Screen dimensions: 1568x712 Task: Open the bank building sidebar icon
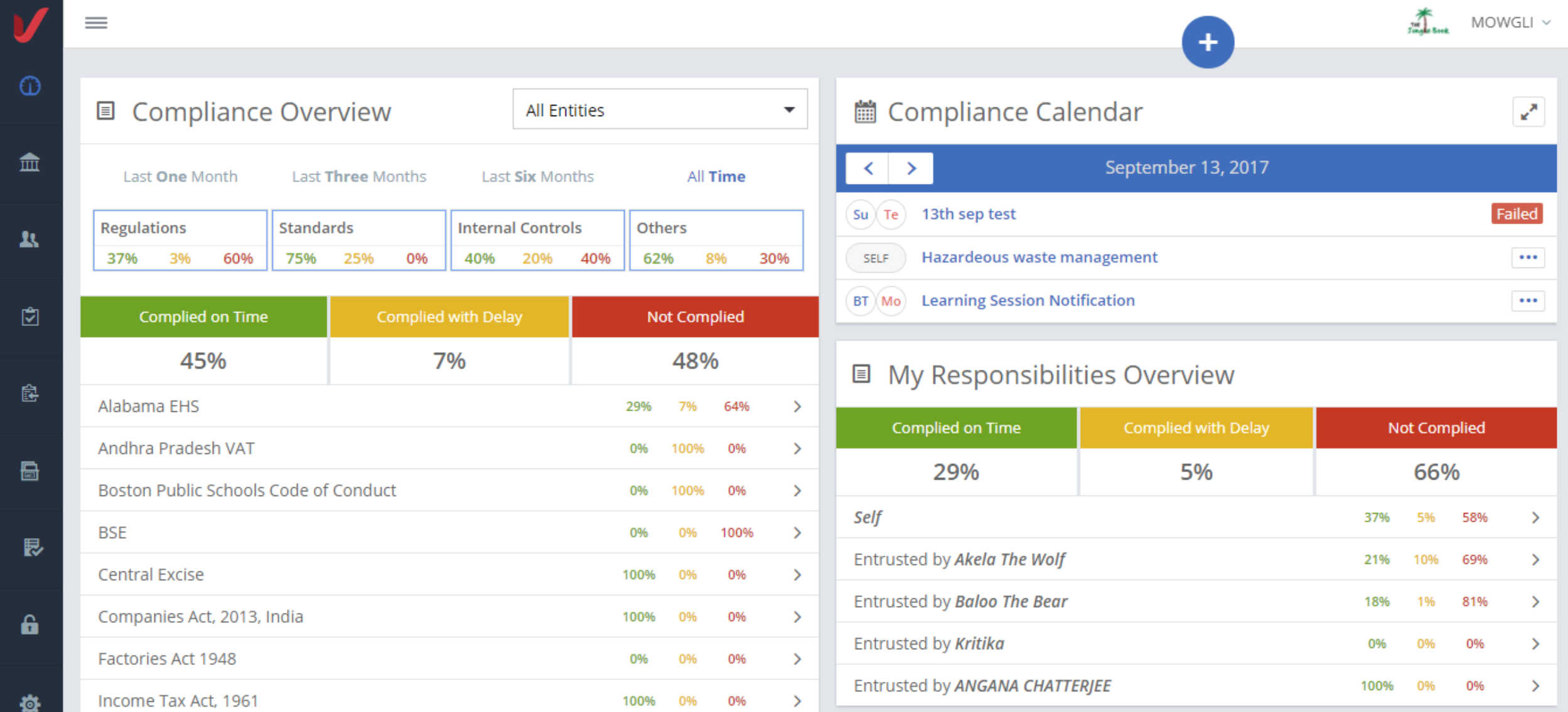(x=30, y=163)
